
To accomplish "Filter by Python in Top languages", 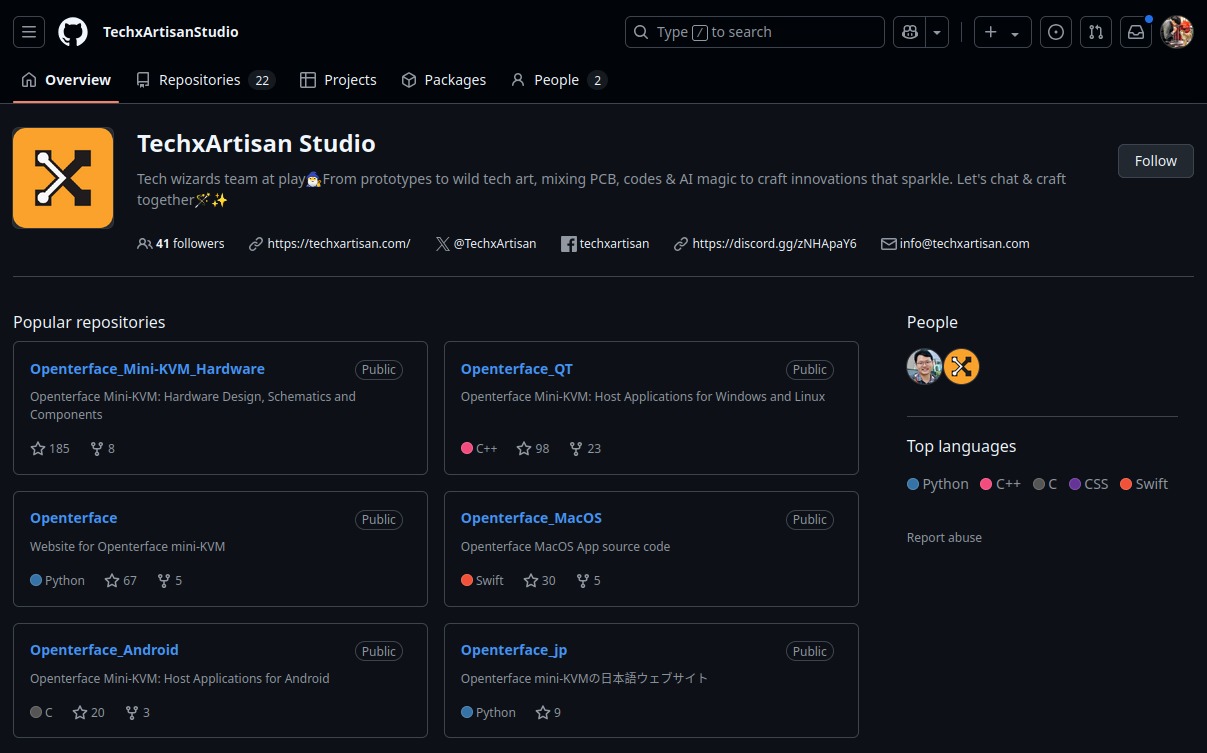I will 938,484.
